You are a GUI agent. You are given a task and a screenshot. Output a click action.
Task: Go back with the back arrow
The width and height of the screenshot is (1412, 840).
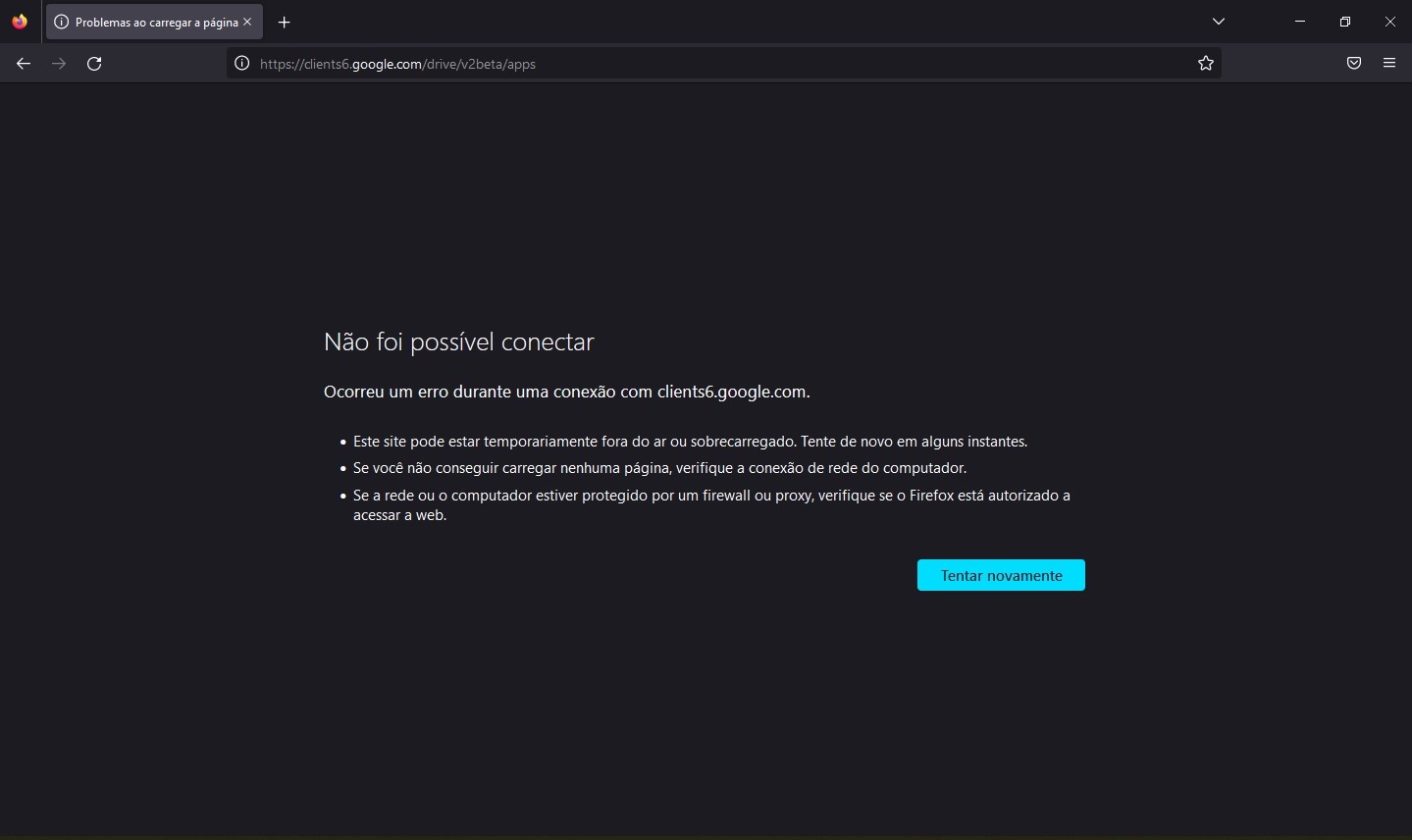tap(24, 64)
